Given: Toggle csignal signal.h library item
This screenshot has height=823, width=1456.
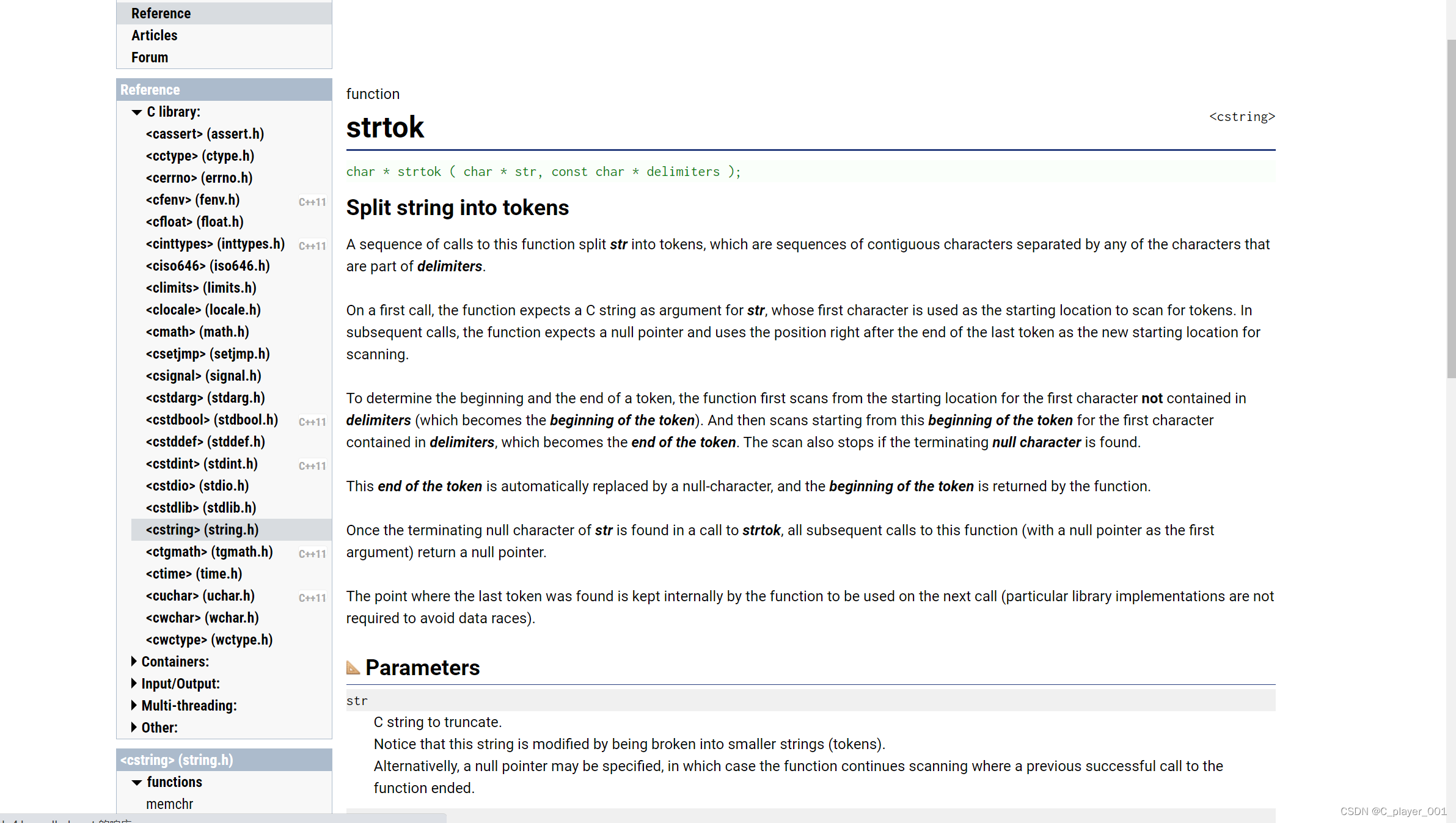Looking at the screenshot, I should [205, 375].
